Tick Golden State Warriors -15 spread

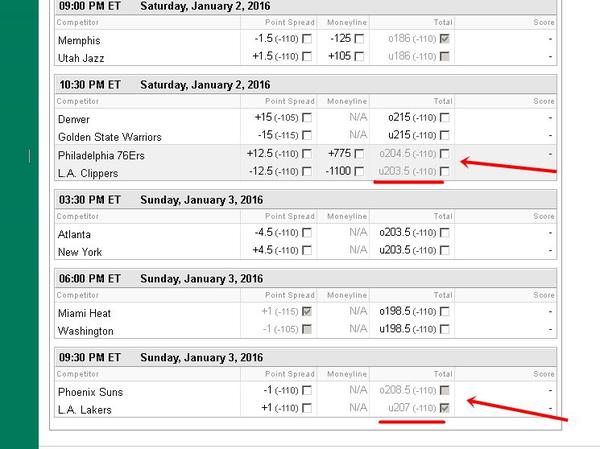307,135
